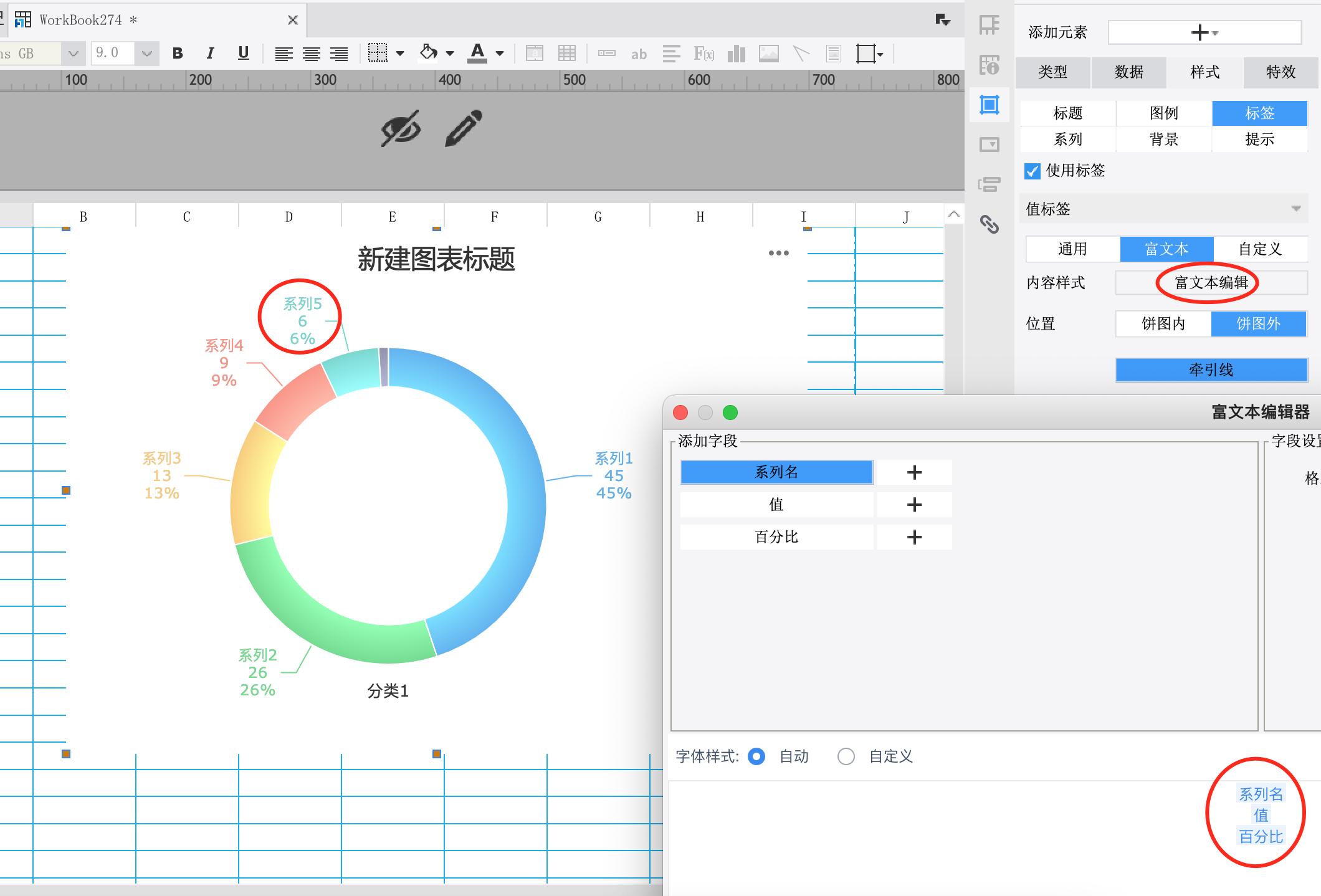Open the hyperlink panel icon in sidebar
Image resolution: width=1321 pixels, height=896 pixels.
click(990, 224)
